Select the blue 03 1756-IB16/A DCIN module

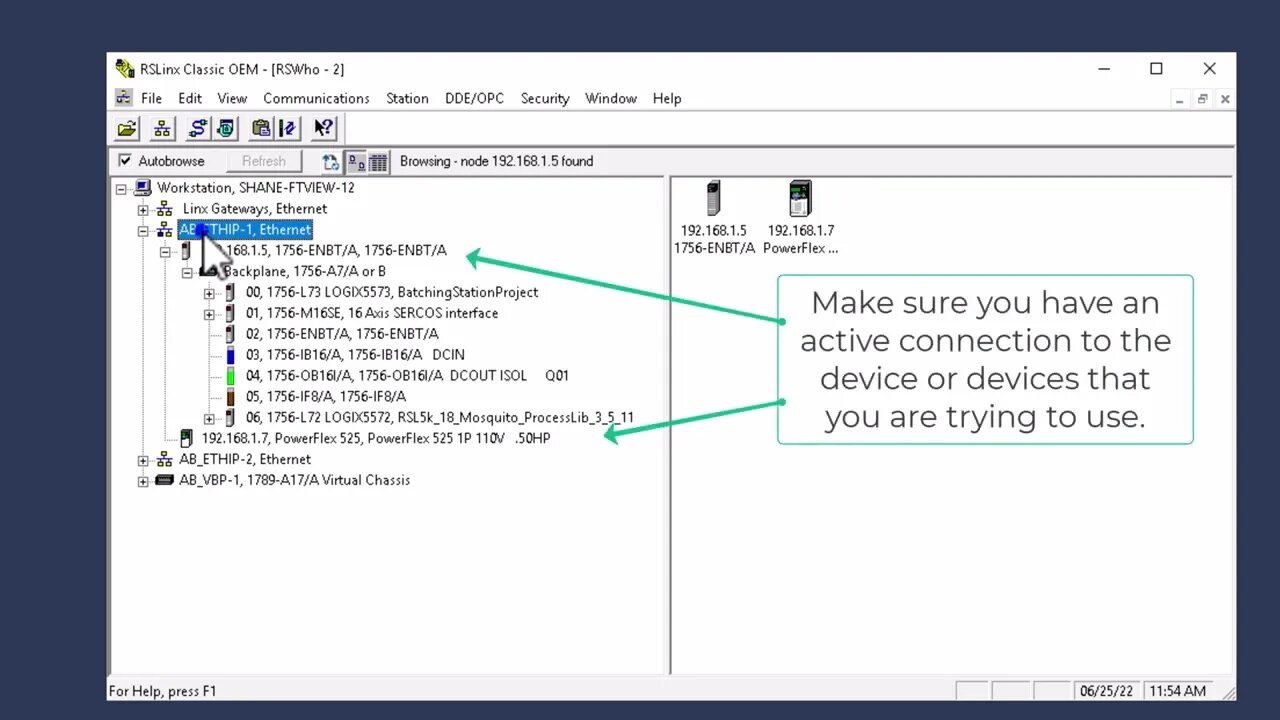coord(230,355)
